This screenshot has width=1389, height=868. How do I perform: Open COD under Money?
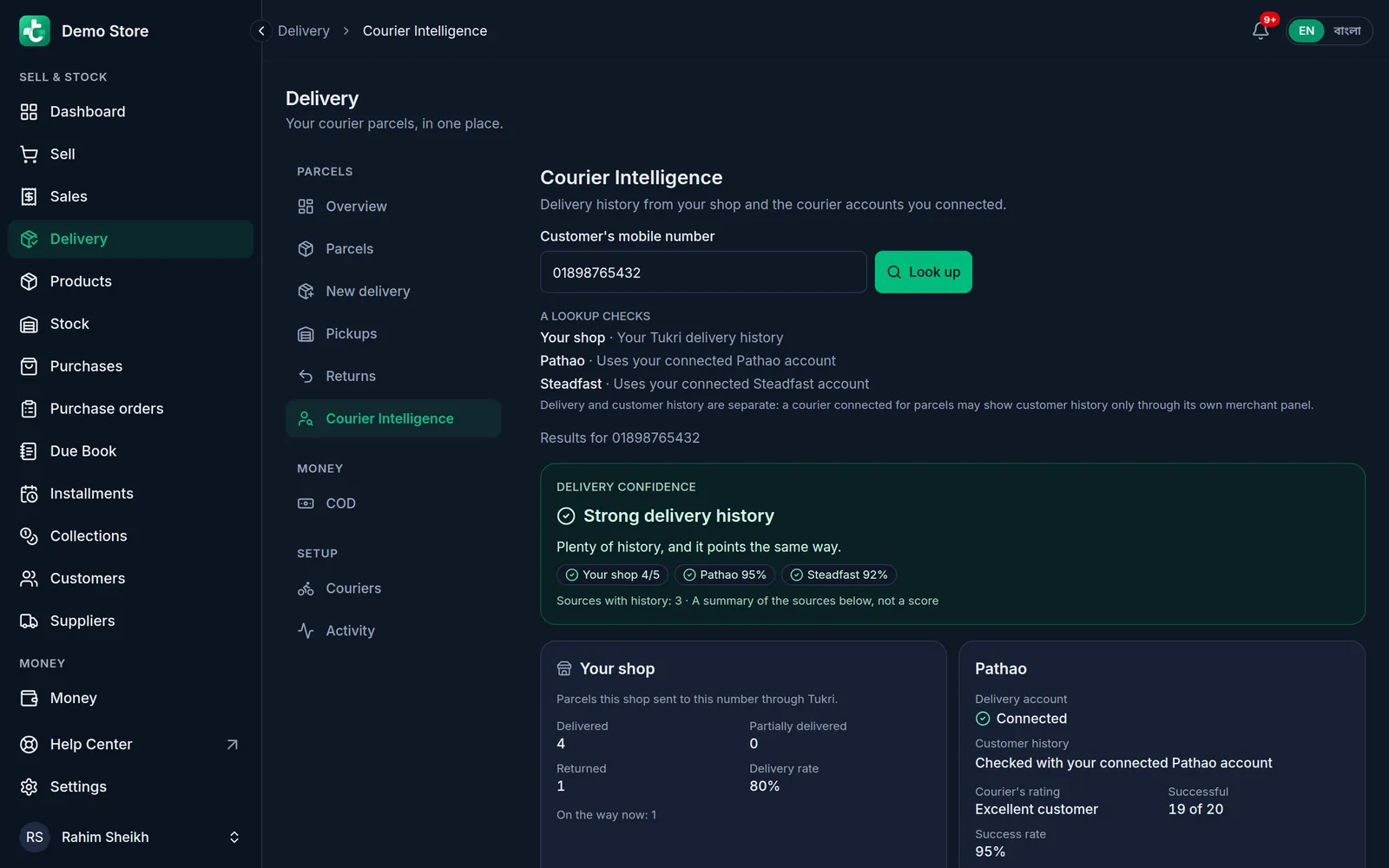click(x=393, y=503)
